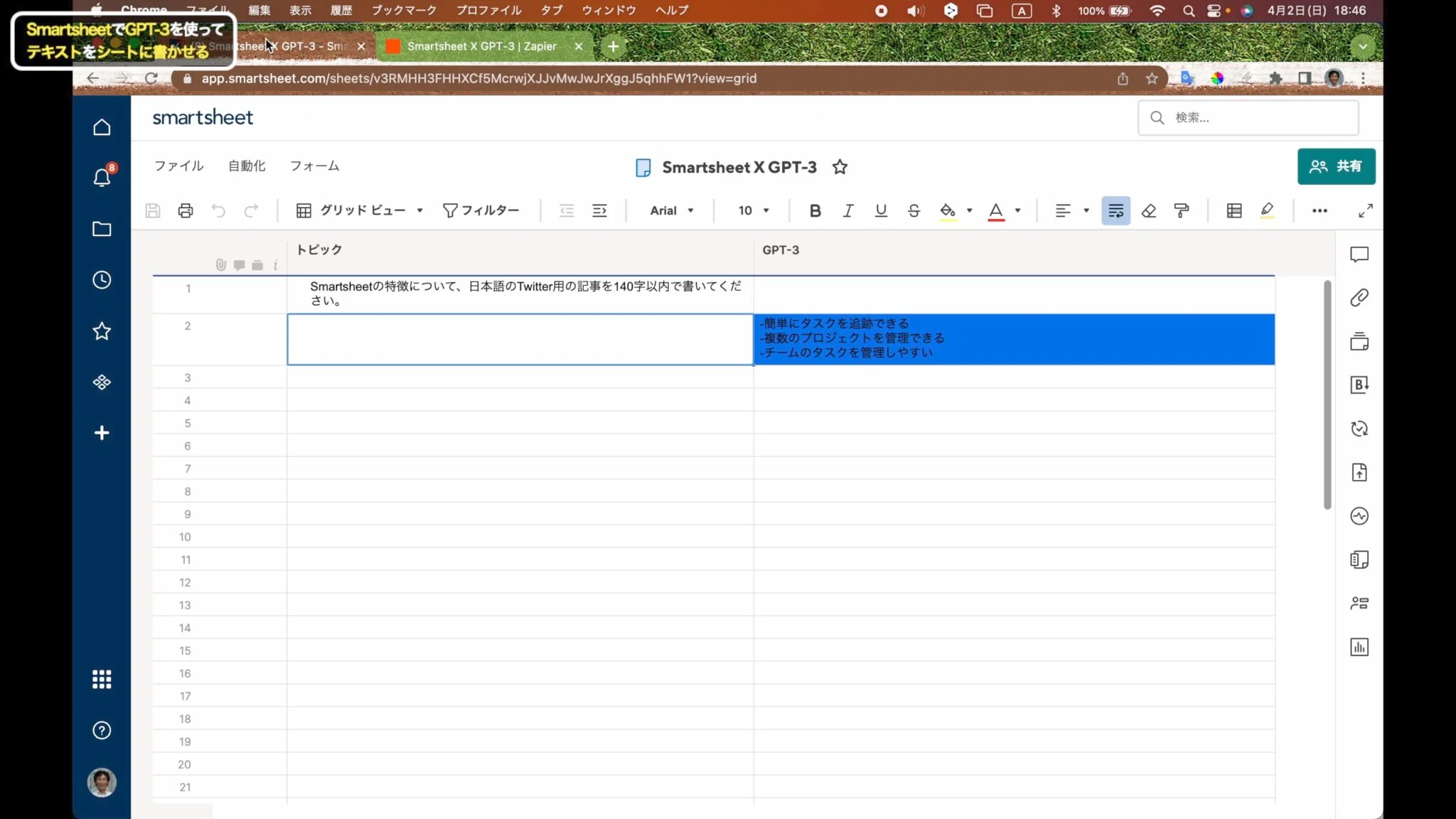The width and height of the screenshot is (1456, 819).
Task: Open the Home icon in left sidebar
Action: pyautogui.click(x=102, y=127)
